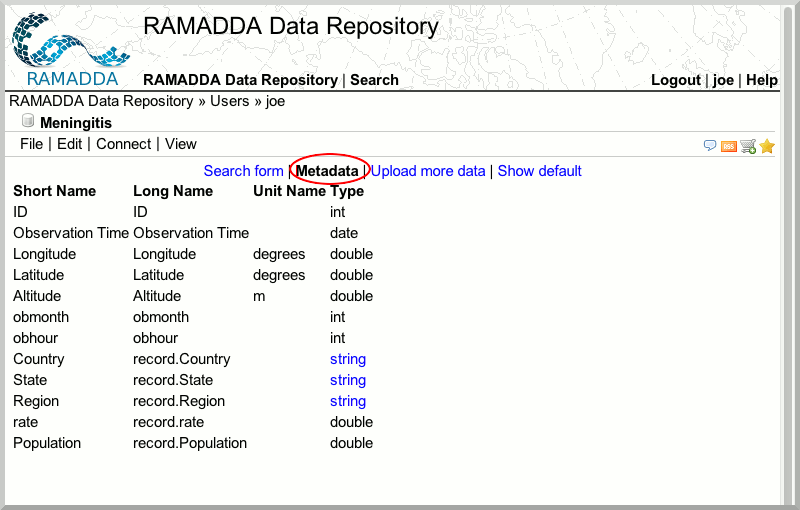Click Logout in the header
Viewport: 800px width, 510px height.
click(676, 80)
